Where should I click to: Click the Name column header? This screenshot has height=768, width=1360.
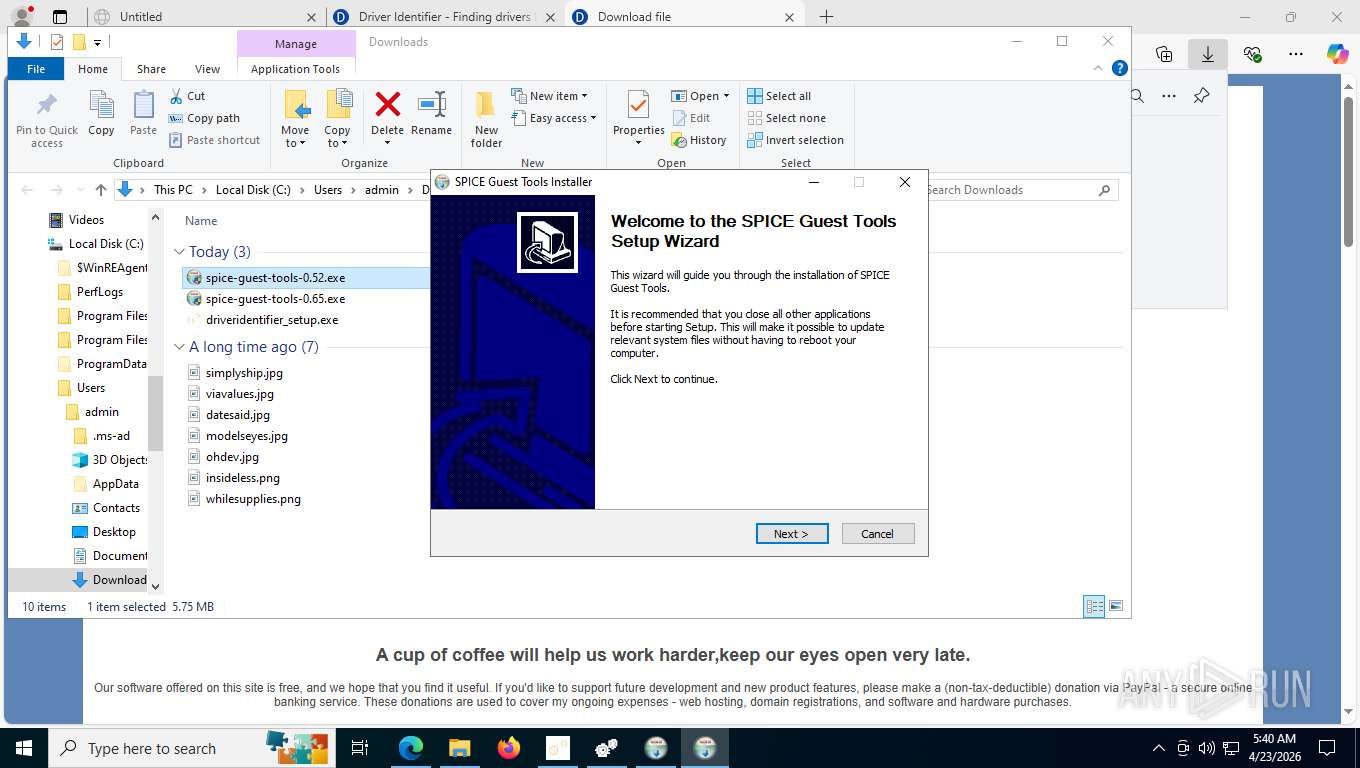click(x=201, y=221)
